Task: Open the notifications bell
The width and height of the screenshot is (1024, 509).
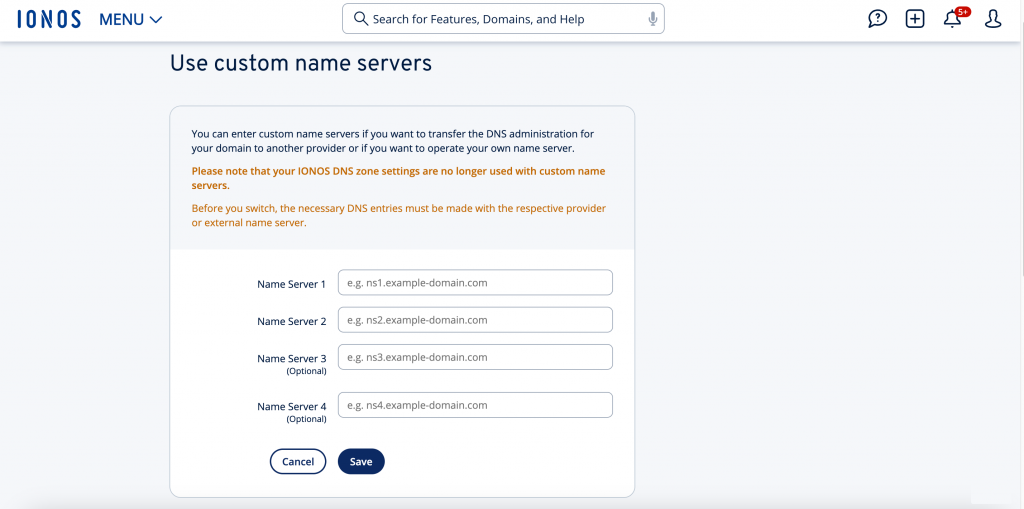Action: [952, 20]
